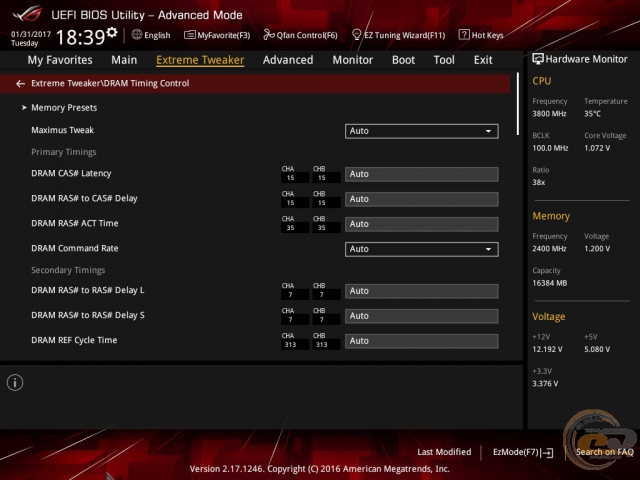Click the MyFavorite(F3) list icon
640x480 pixels.
[189, 35]
